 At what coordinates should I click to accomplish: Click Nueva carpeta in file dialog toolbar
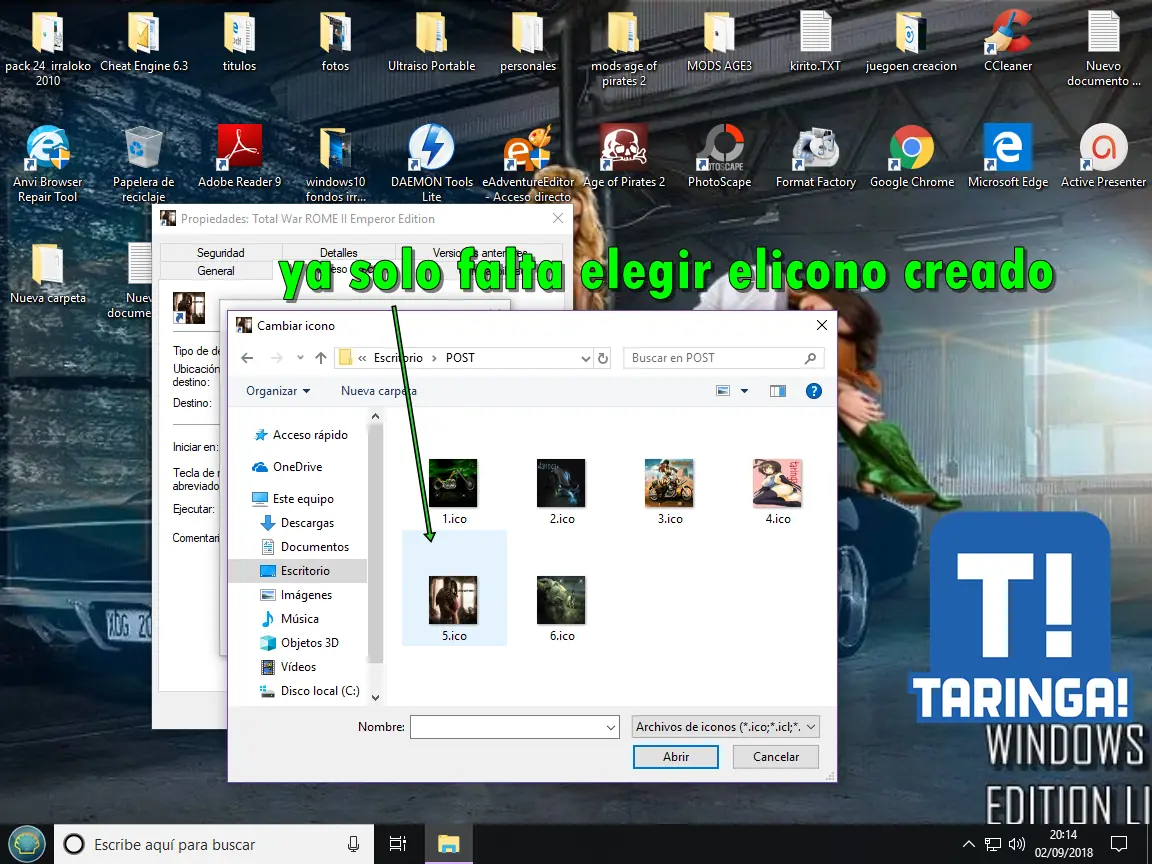[x=378, y=391]
